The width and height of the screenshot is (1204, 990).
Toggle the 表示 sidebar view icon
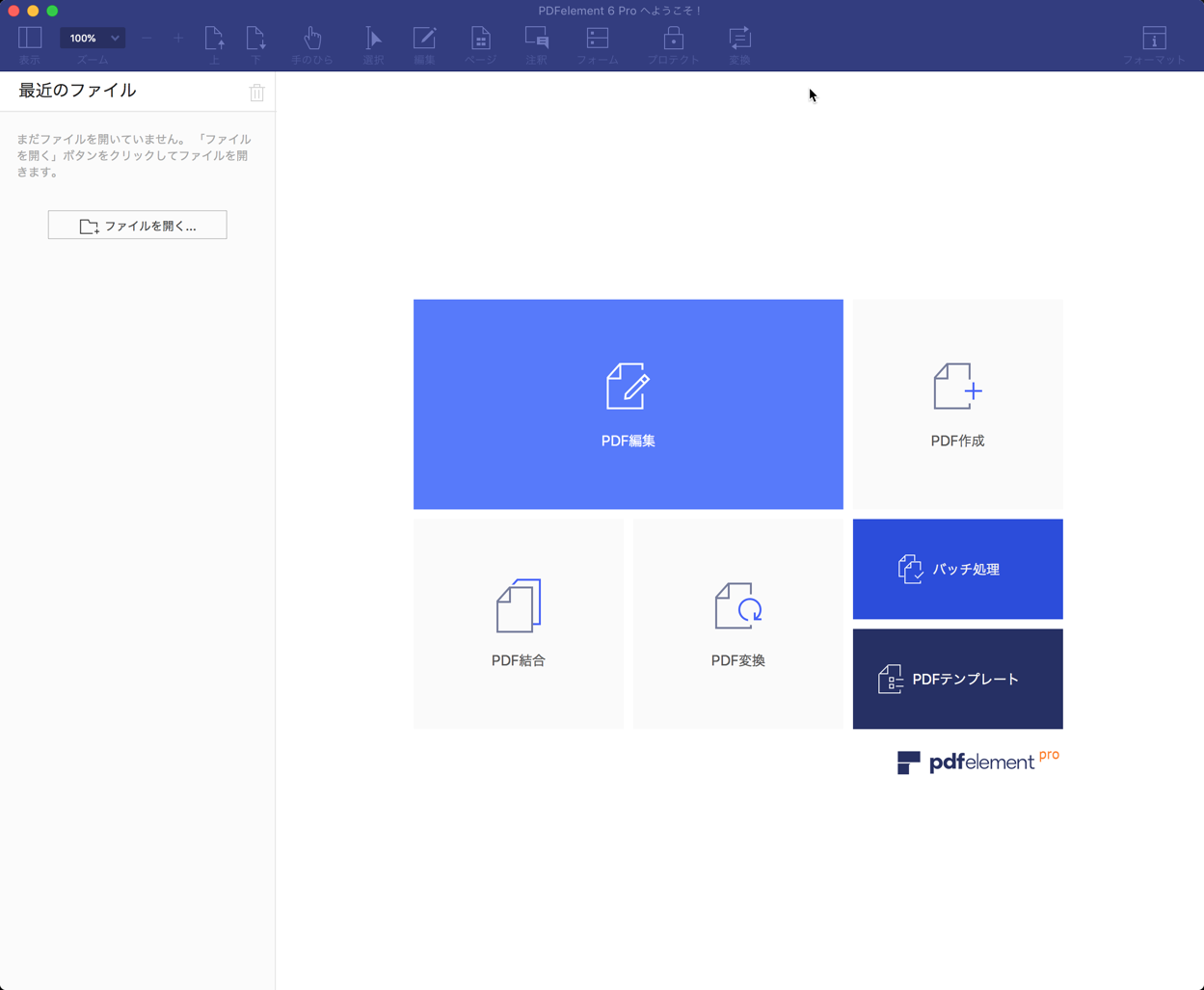[30, 39]
